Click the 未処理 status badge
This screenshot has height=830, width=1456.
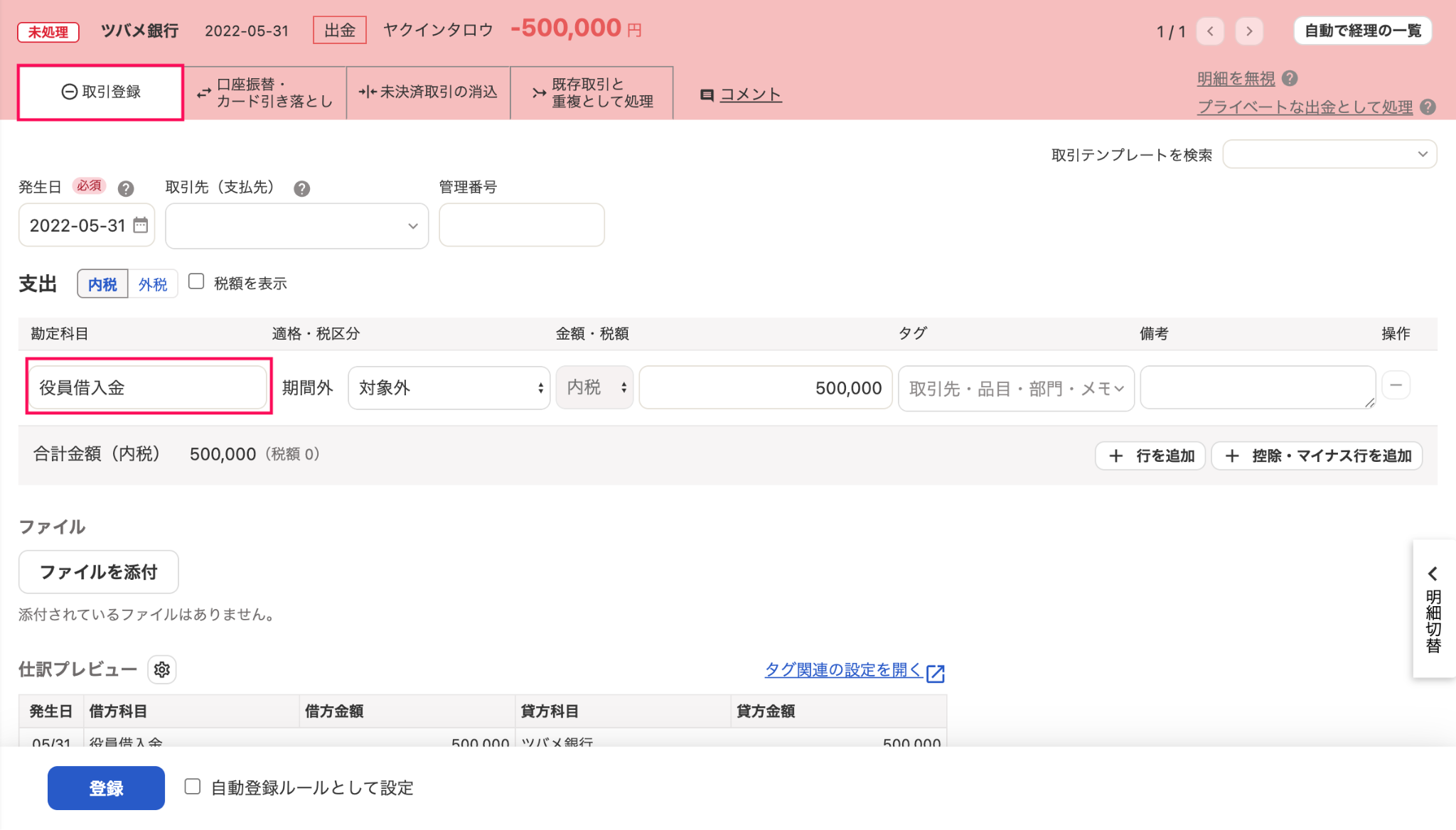[48, 32]
